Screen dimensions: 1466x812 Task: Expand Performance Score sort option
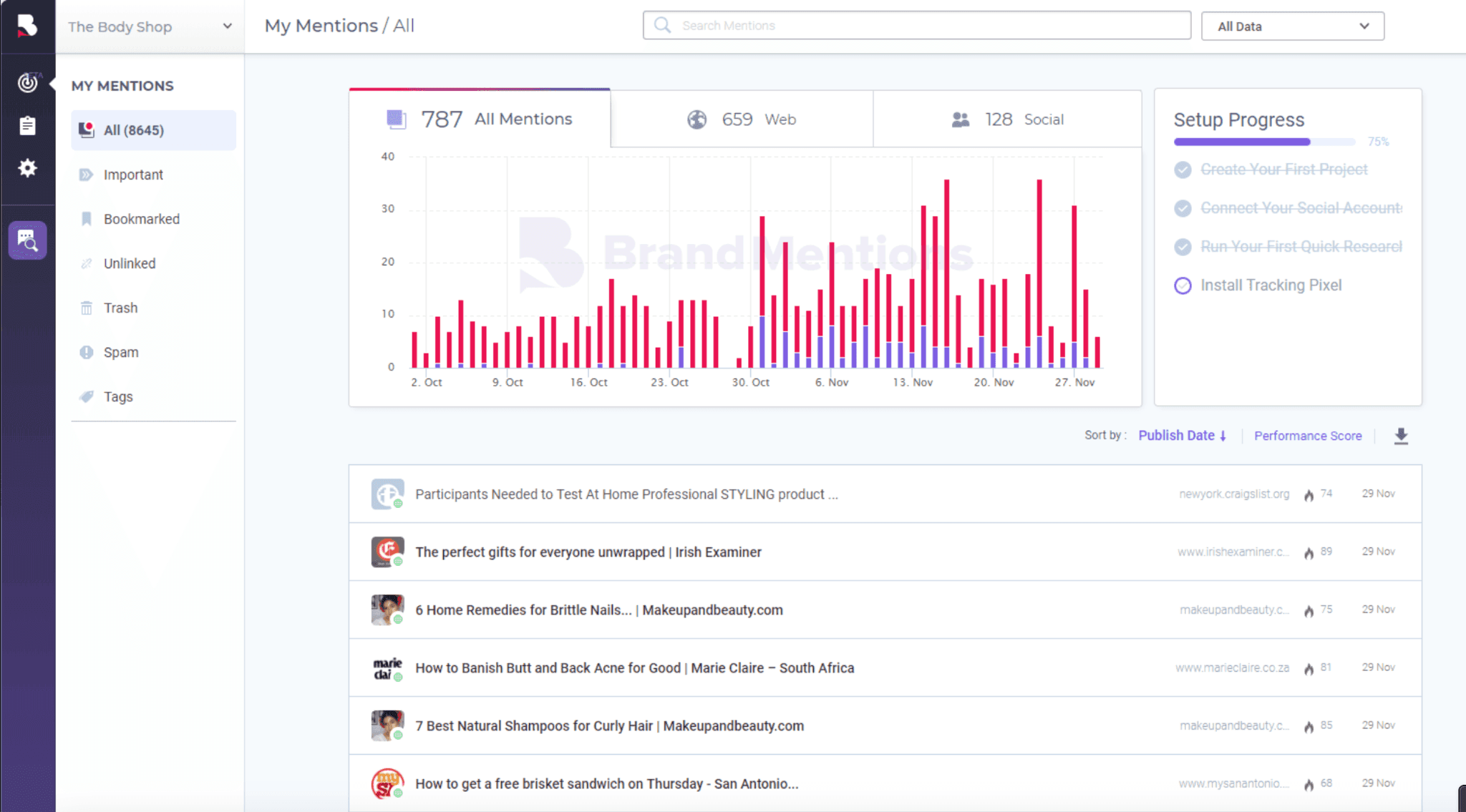(1310, 435)
